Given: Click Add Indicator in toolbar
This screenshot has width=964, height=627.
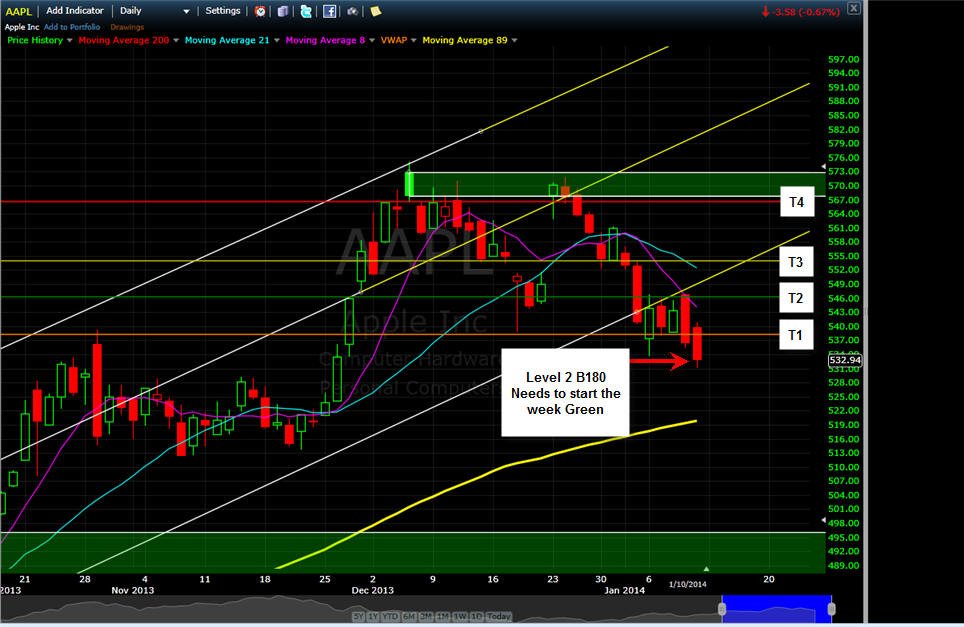Looking at the screenshot, I should [x=75, y=10].
